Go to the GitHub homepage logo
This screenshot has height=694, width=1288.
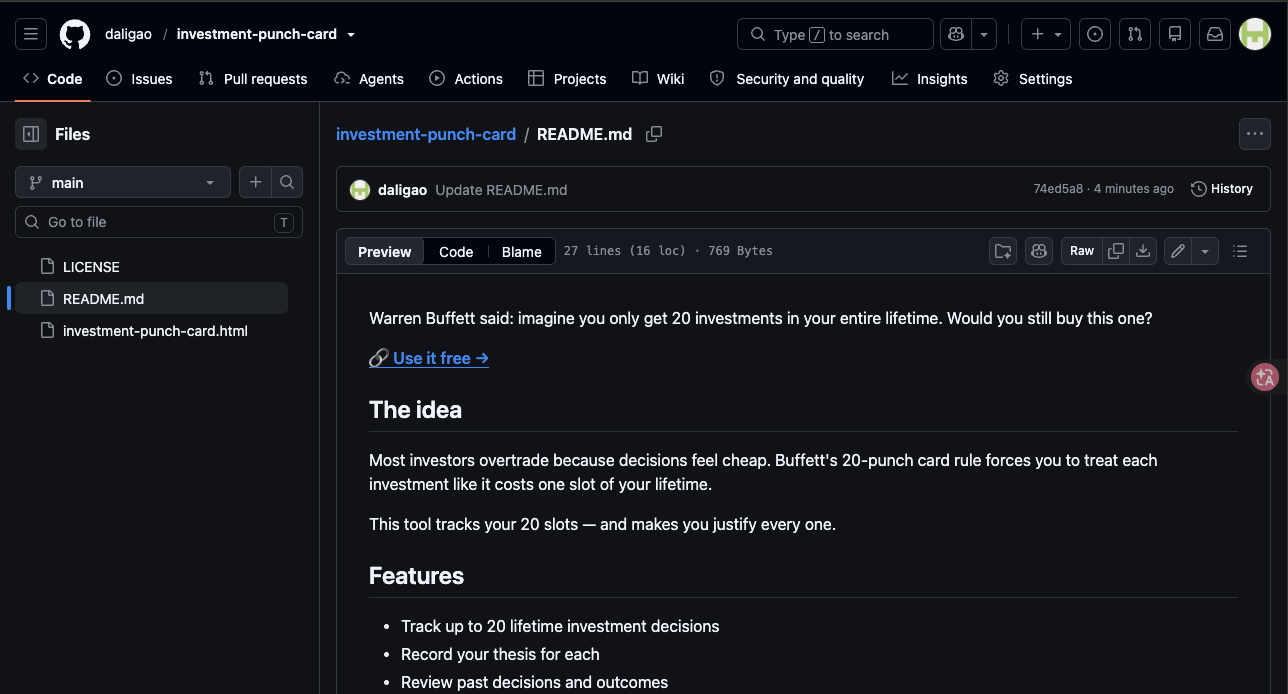(x=75, y=34)
